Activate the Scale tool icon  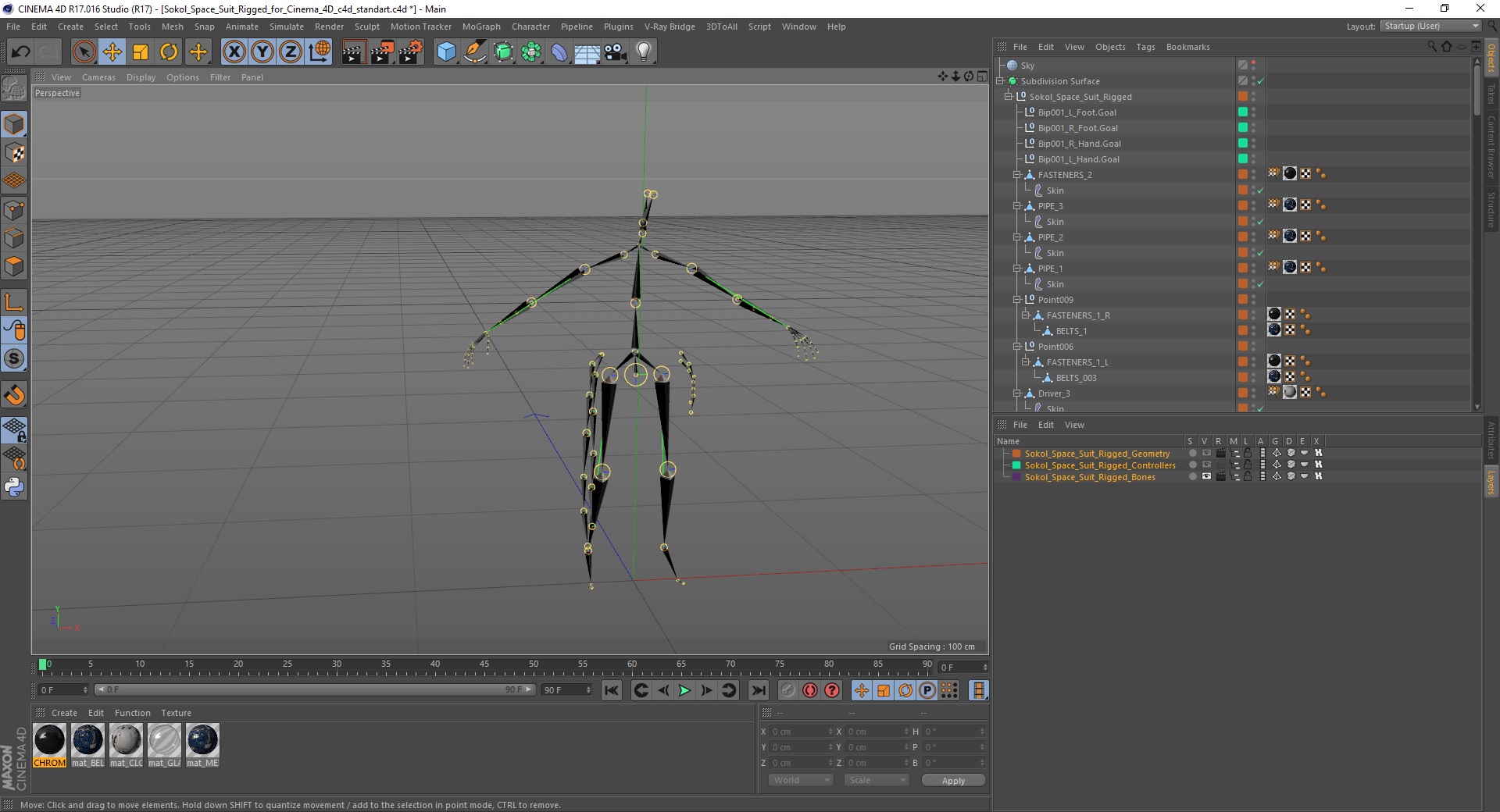(x=141, y=52)
